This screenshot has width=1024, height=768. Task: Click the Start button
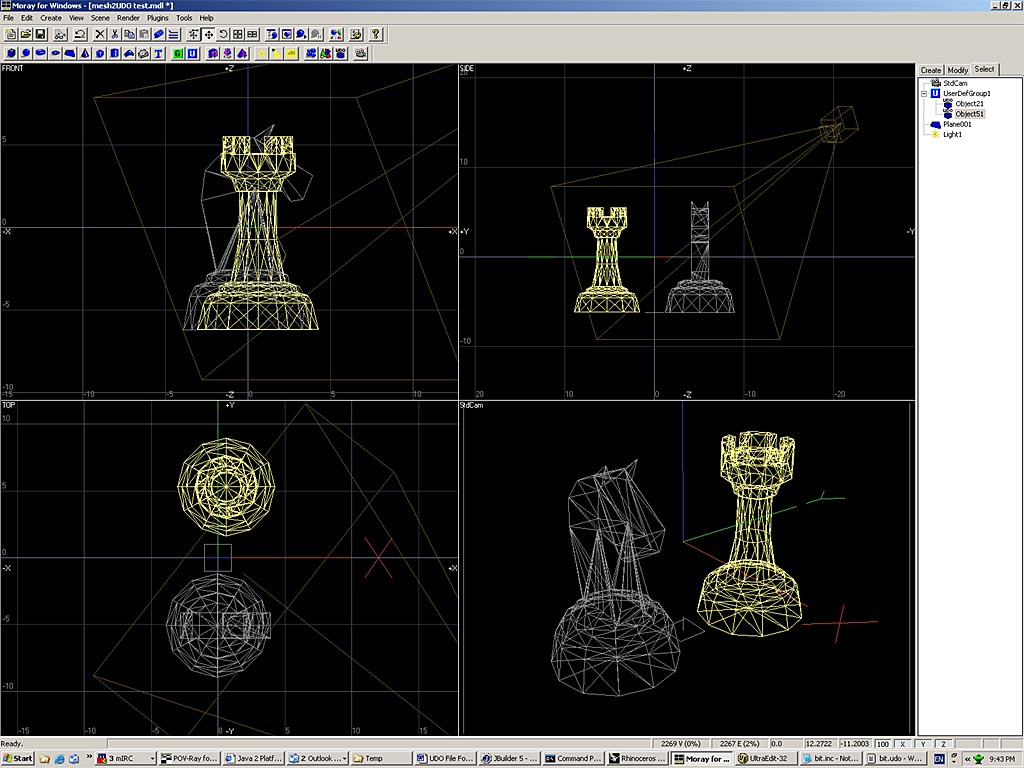(18, 759)
